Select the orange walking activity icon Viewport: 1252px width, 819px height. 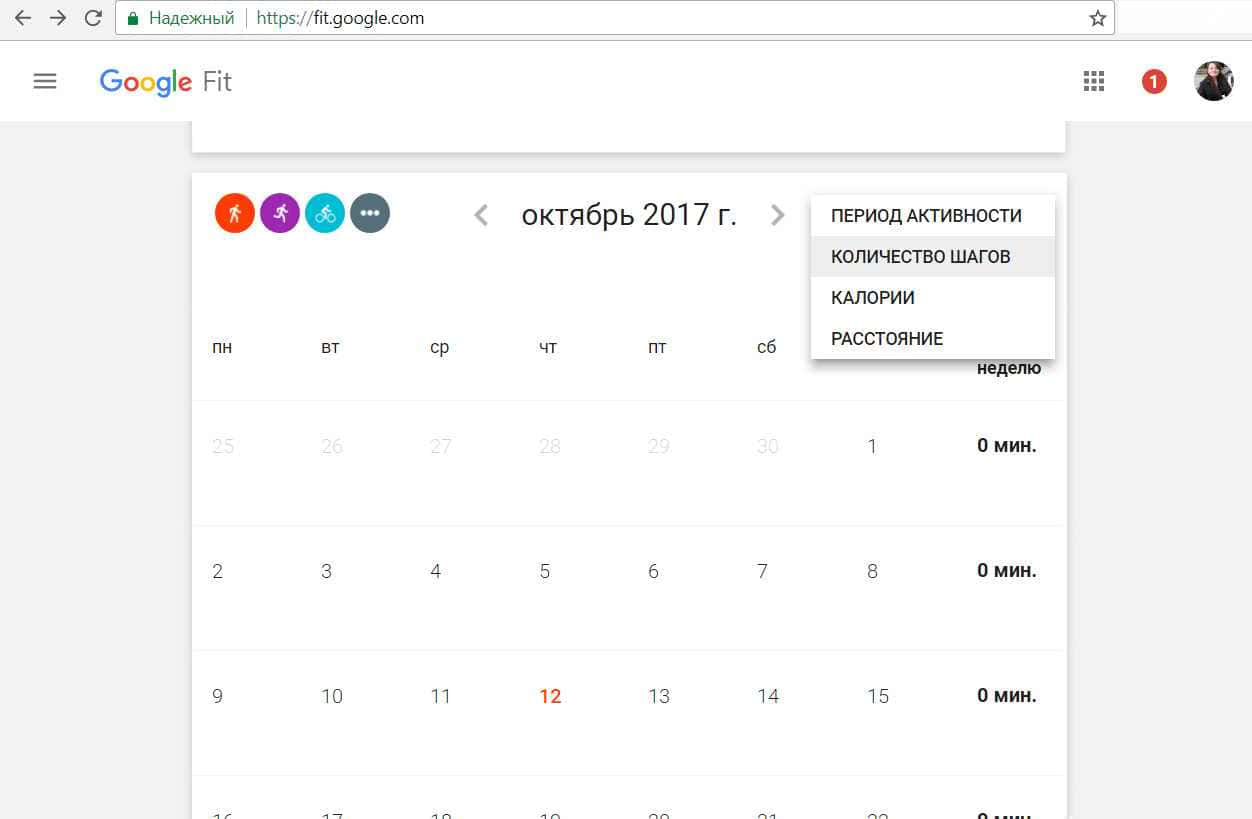[x=235, y=213]
